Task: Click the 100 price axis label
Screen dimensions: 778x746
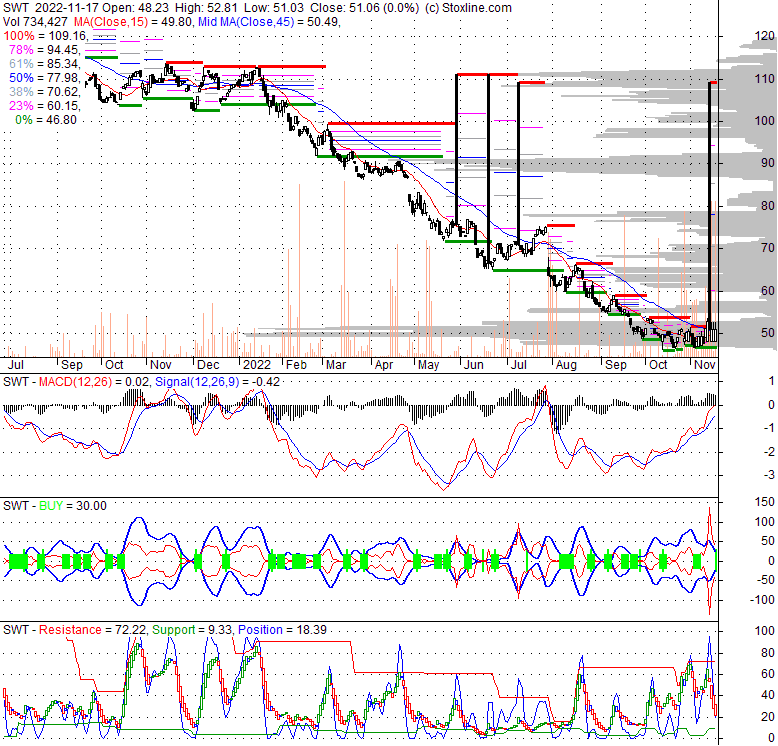Action: point(764,121)
